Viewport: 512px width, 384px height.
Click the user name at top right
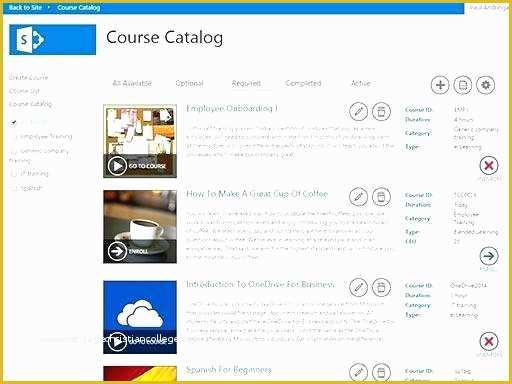click(x=489, y=7)
